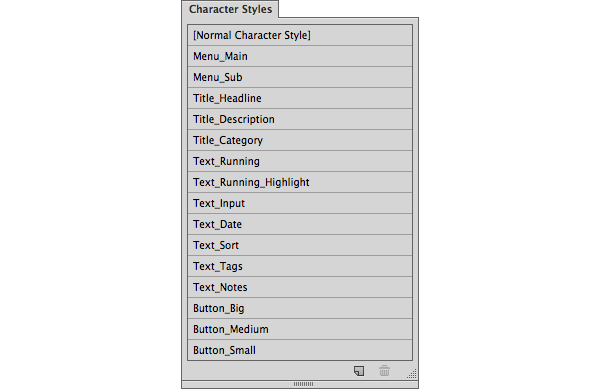Click the Create New Style icon
Image resolution: width=596 pixels, height=389 pixels.
pos(359,371)
